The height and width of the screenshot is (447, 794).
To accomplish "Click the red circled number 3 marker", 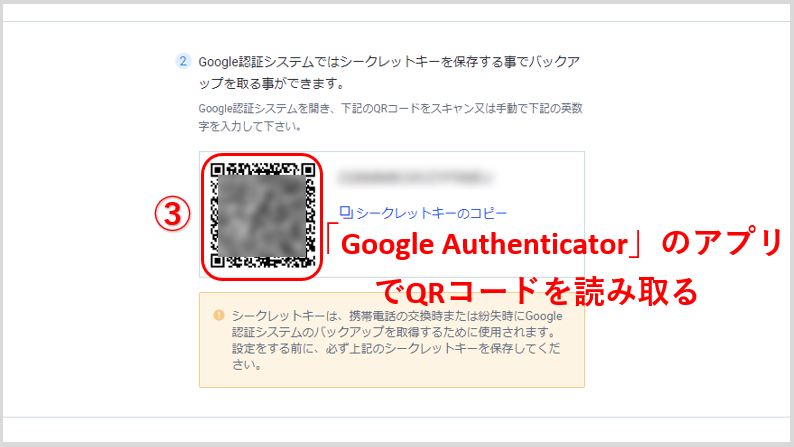I will point(173,213).
